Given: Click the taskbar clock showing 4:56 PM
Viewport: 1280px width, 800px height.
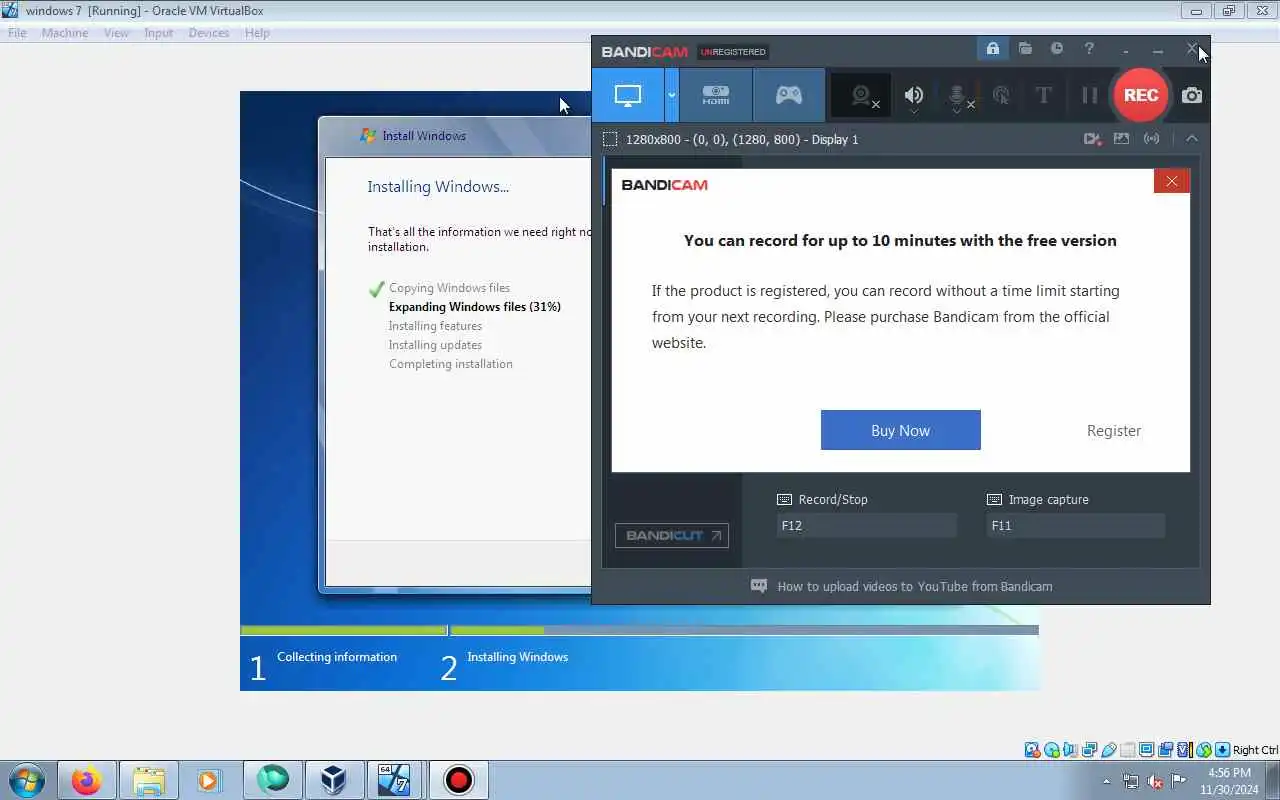Looking at the screenshot, I should (x=1229, y=781).
